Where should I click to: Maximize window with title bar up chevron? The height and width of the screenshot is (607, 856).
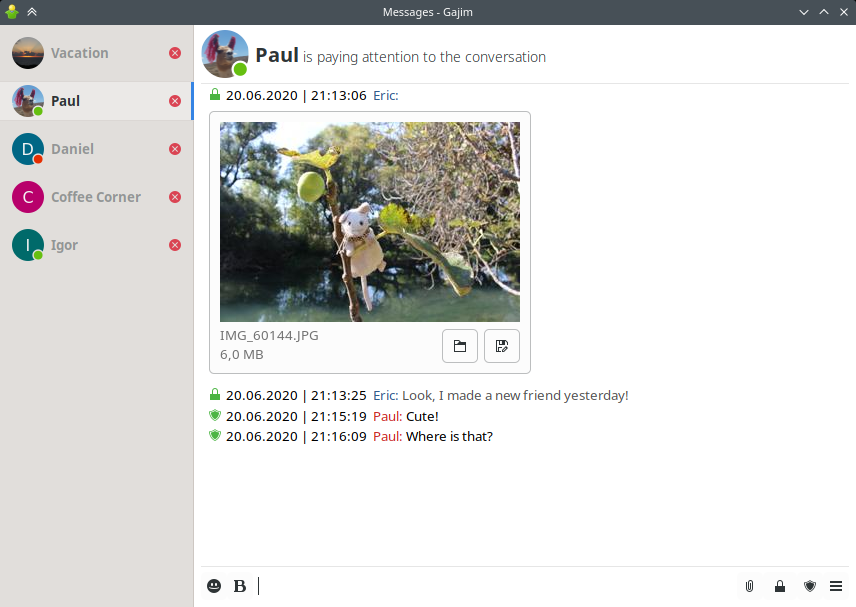point(824,12)
